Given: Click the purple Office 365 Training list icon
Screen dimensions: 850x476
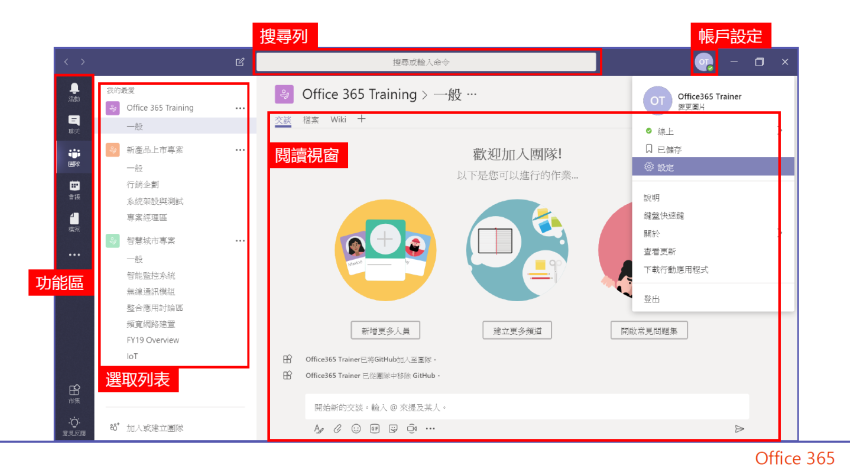Looking at the screenshot, I should pyautogui.click(x=113, y=108).
